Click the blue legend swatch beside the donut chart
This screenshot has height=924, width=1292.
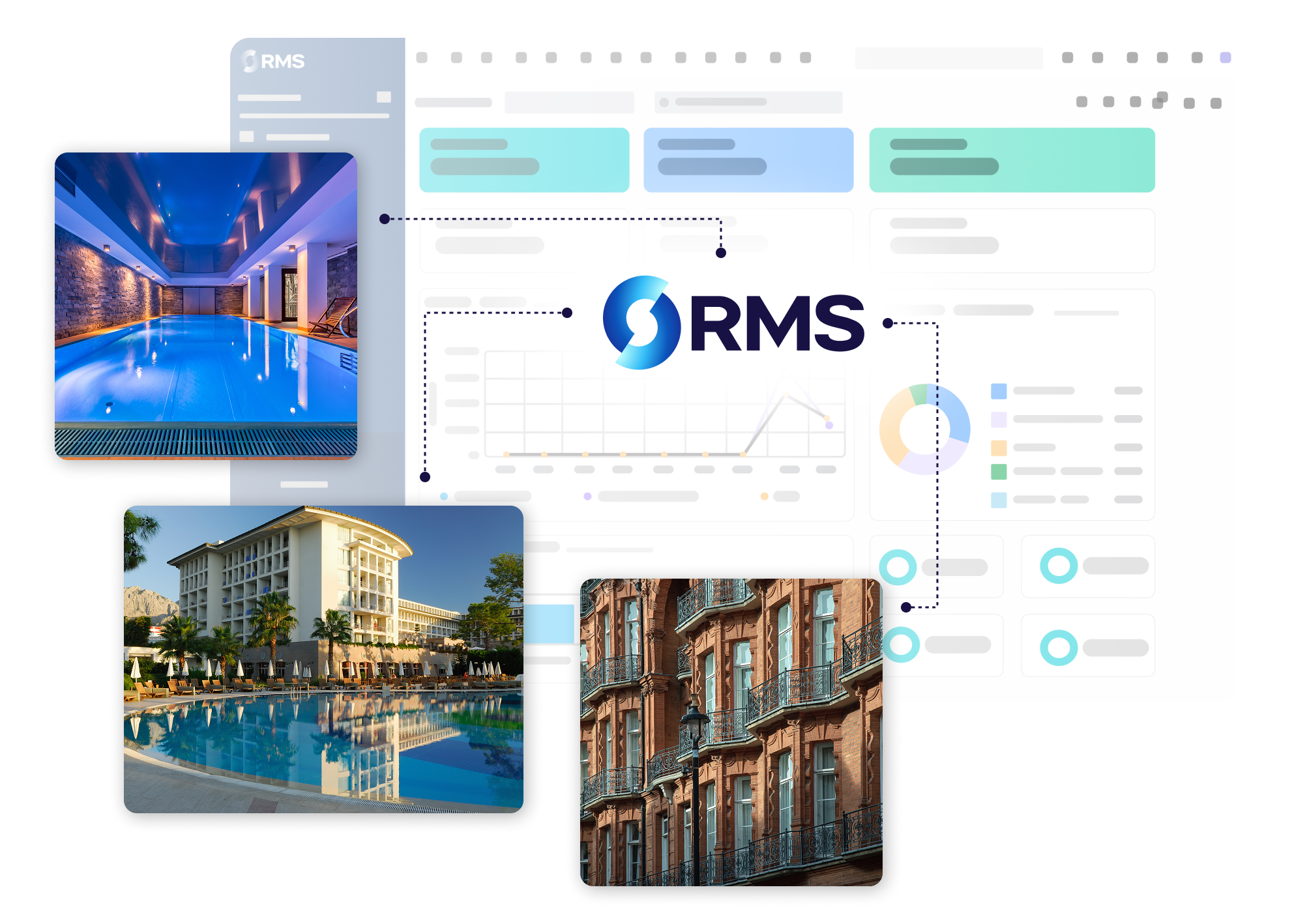[x=999, y=391]
